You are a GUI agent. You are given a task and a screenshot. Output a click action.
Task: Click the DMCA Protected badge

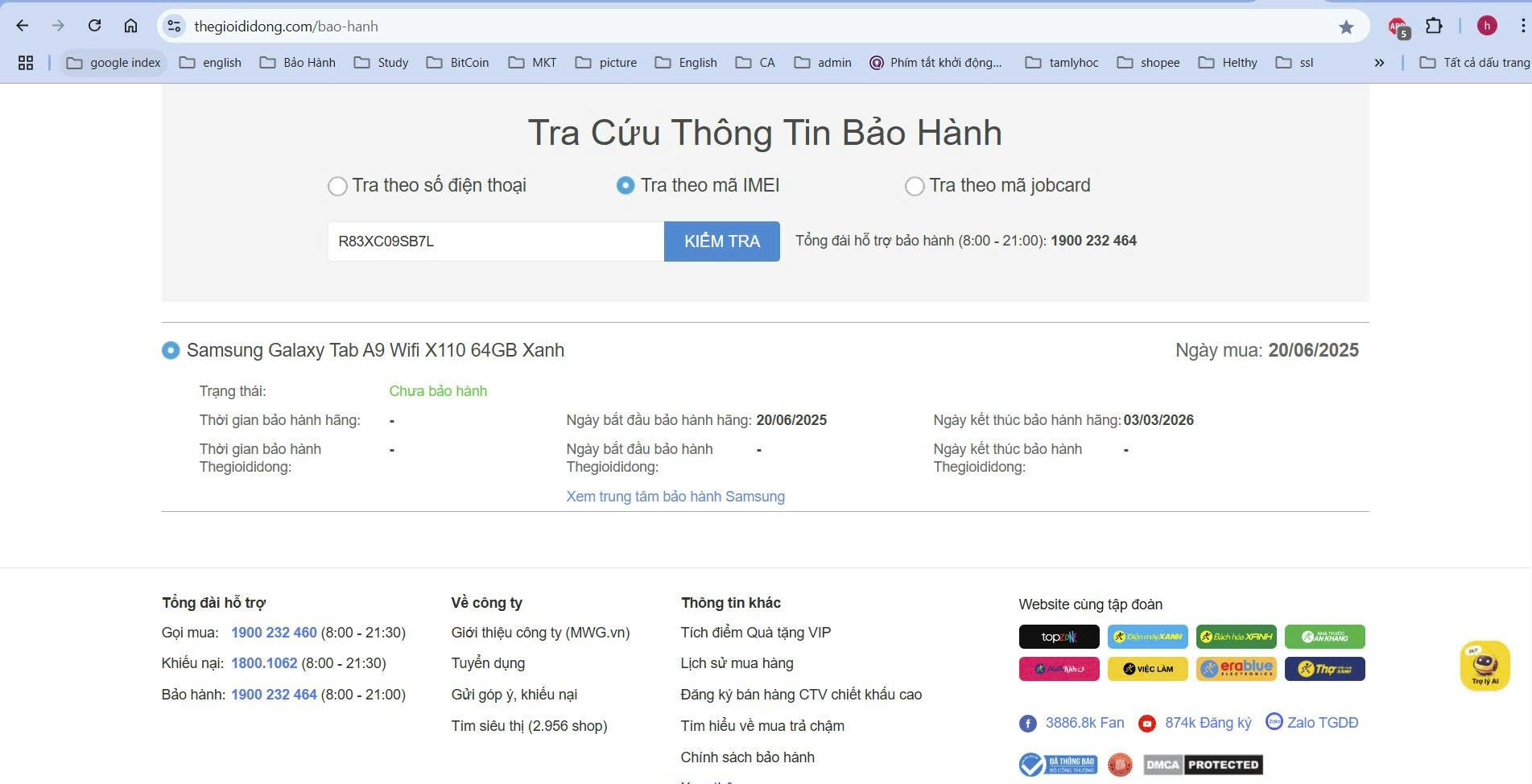tap(1203, 765)
